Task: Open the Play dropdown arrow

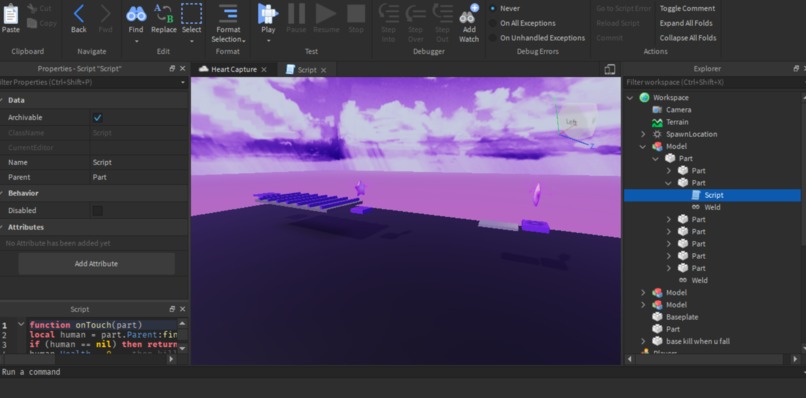Action: [x=268, y=41]
